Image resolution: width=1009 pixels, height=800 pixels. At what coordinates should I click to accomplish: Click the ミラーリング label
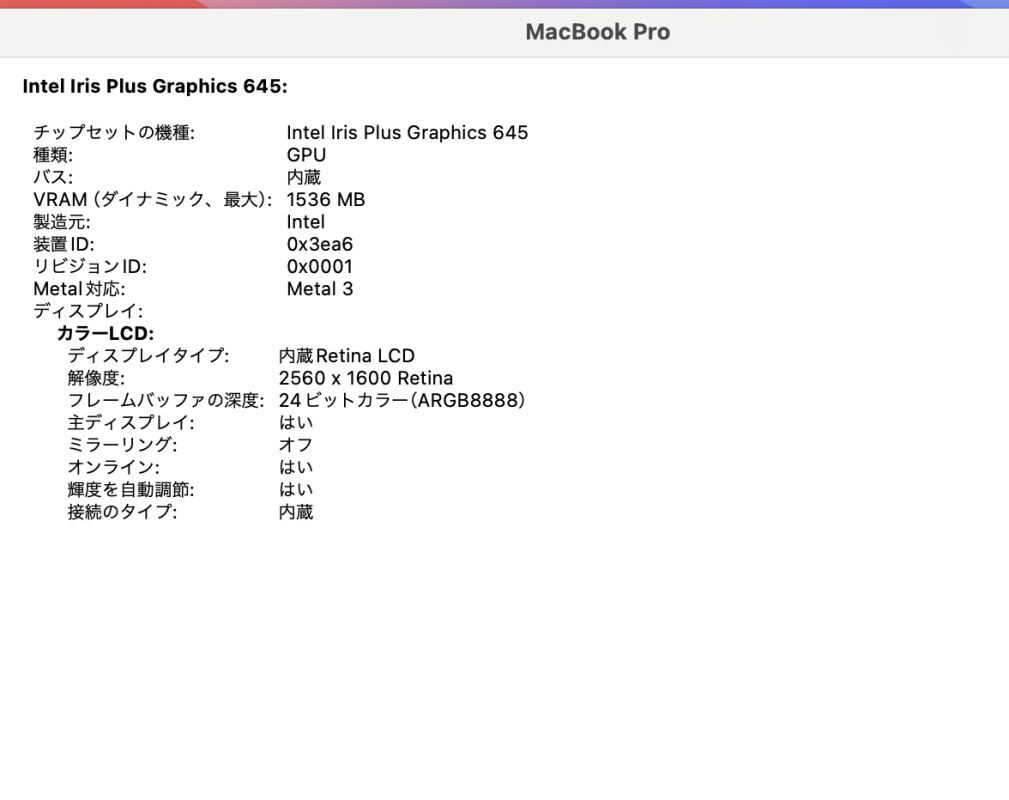click(122, 445)
